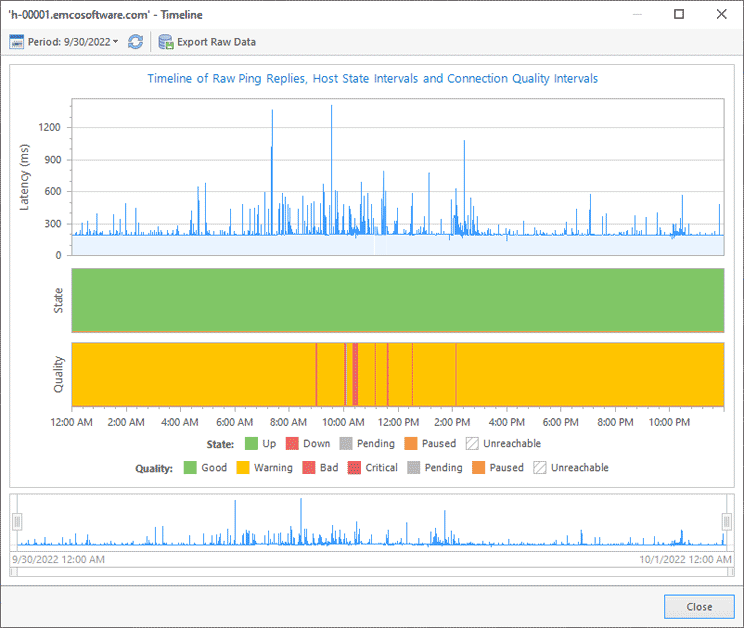The height and width of the screenshot is (628, 744).
Task: Click the right range selector handle
Action: [727, 521]
